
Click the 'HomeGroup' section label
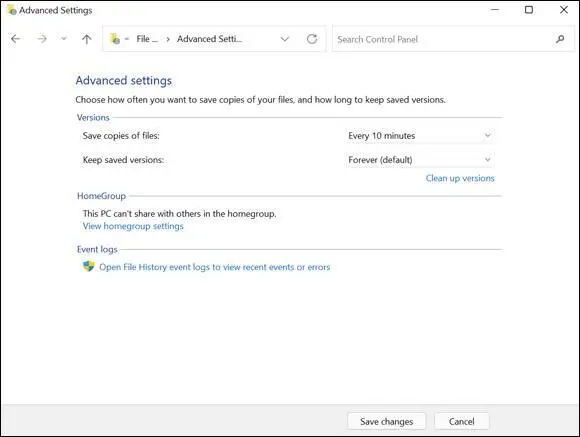pyautogui.click(x=101, y=196)
